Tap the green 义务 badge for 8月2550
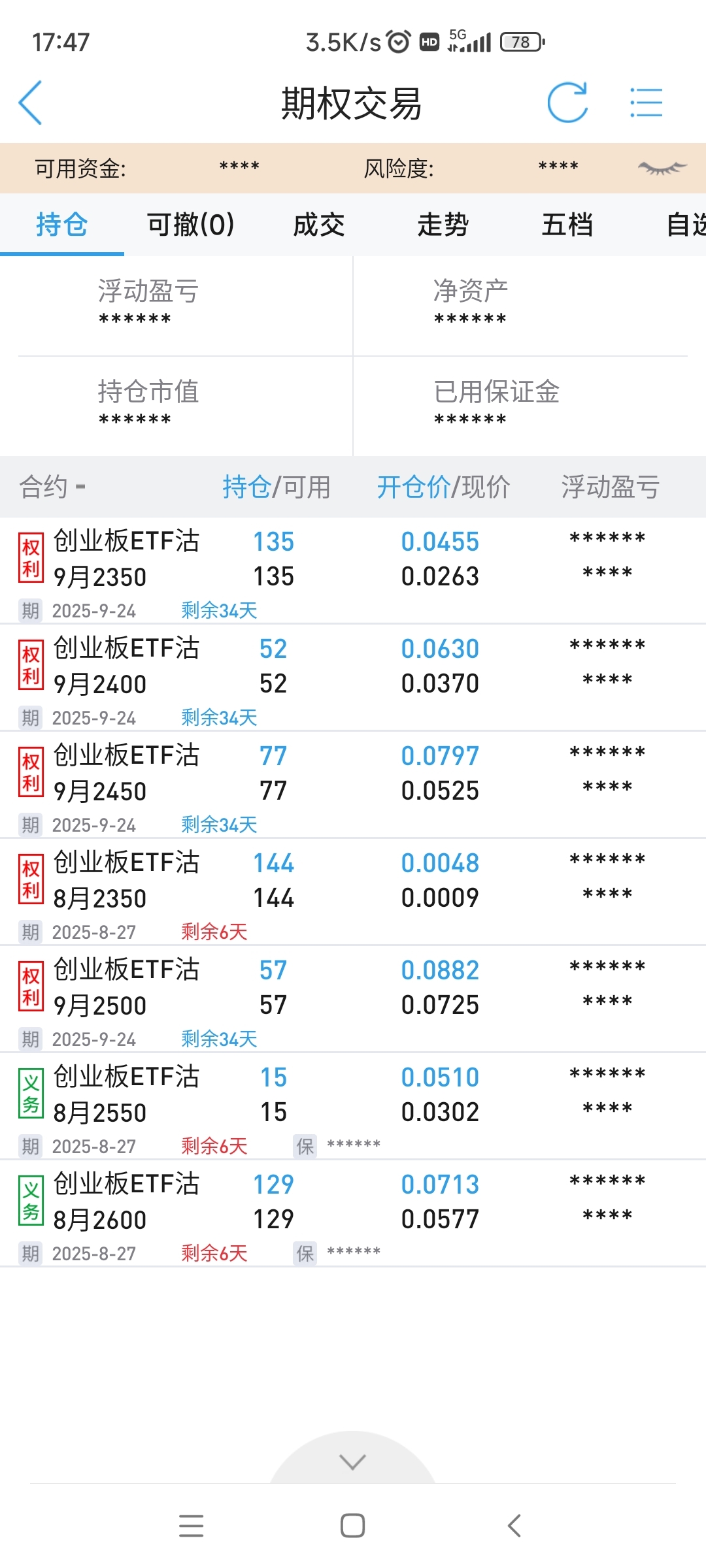 (31, 1094)
